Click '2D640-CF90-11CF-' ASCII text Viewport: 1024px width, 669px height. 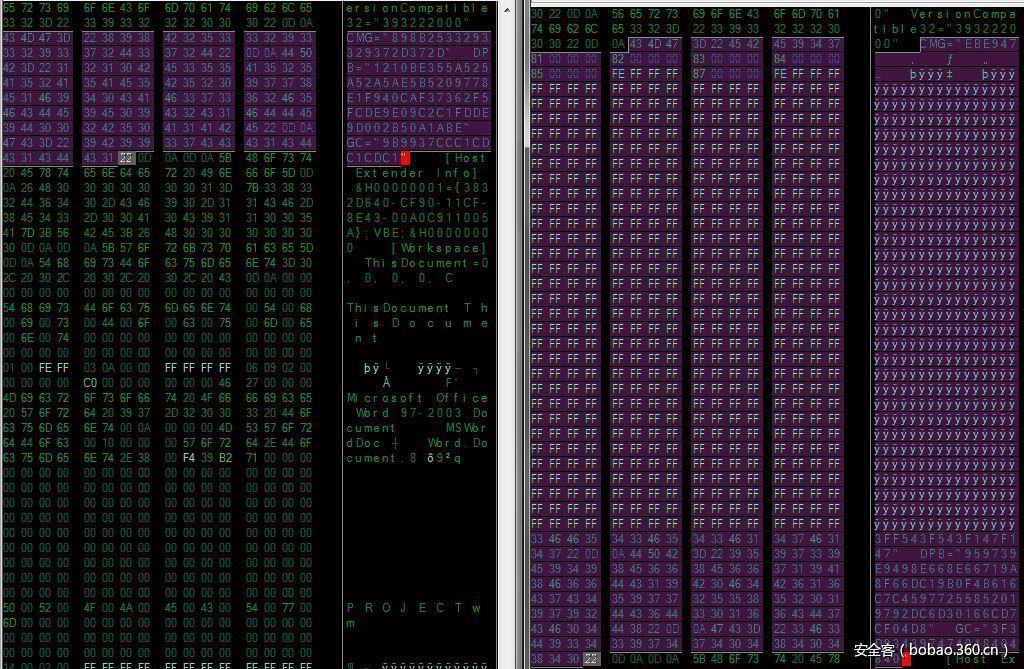pyautogui.click(x=417, y=203)
